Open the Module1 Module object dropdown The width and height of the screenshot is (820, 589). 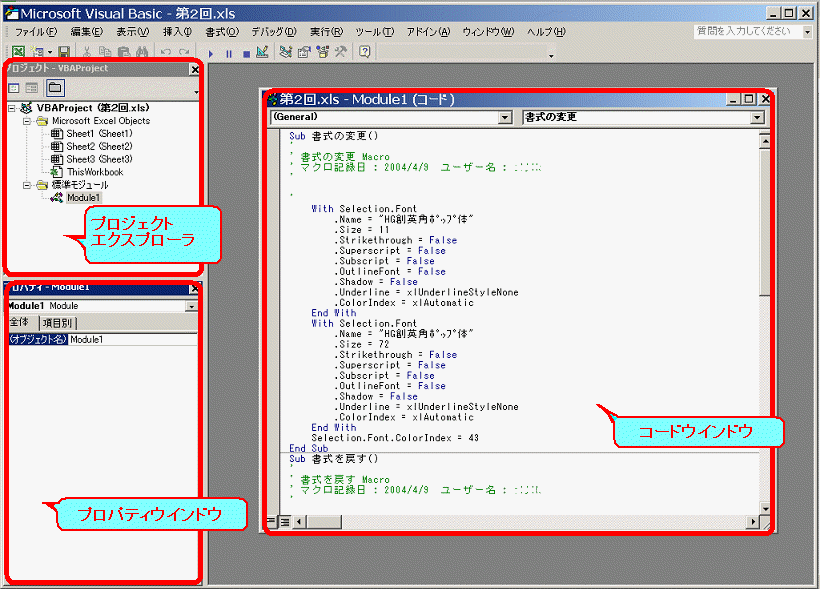pos(192,306)
